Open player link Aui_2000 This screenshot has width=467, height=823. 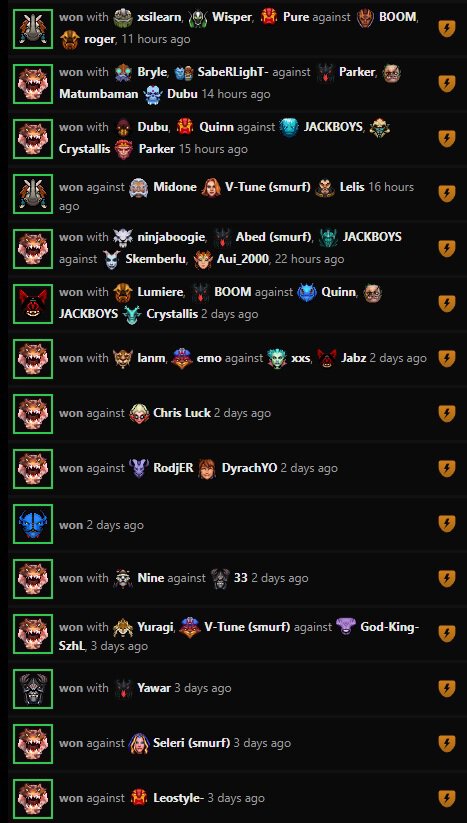(242, 259)
